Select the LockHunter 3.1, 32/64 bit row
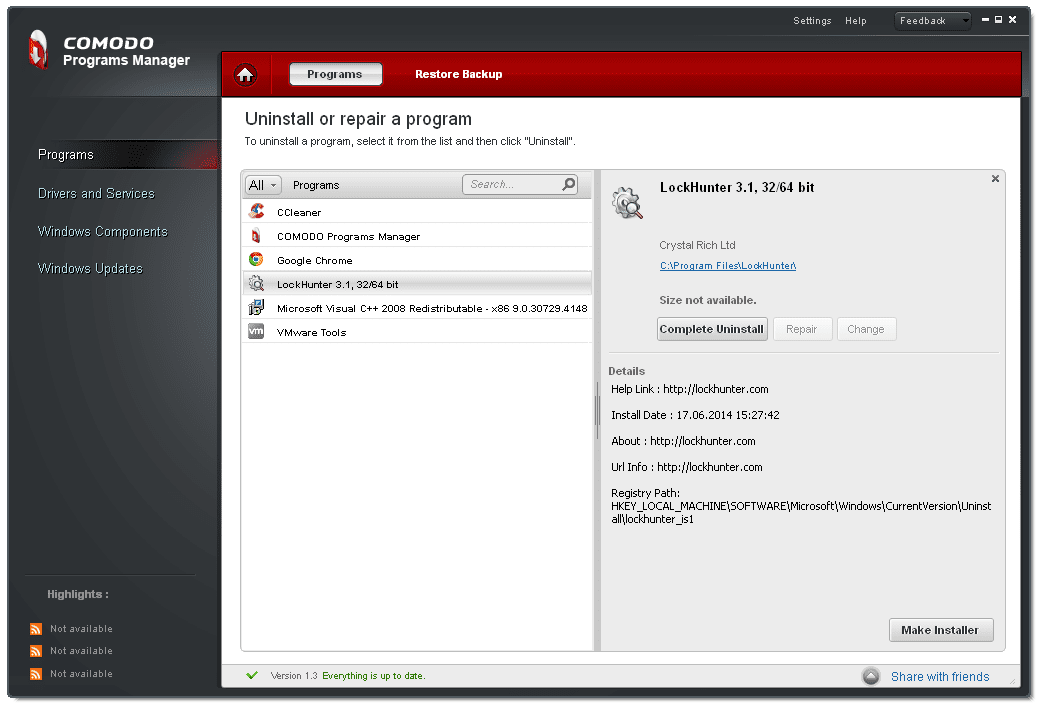The image size is (1043, 709). click(x=417, y=284)
